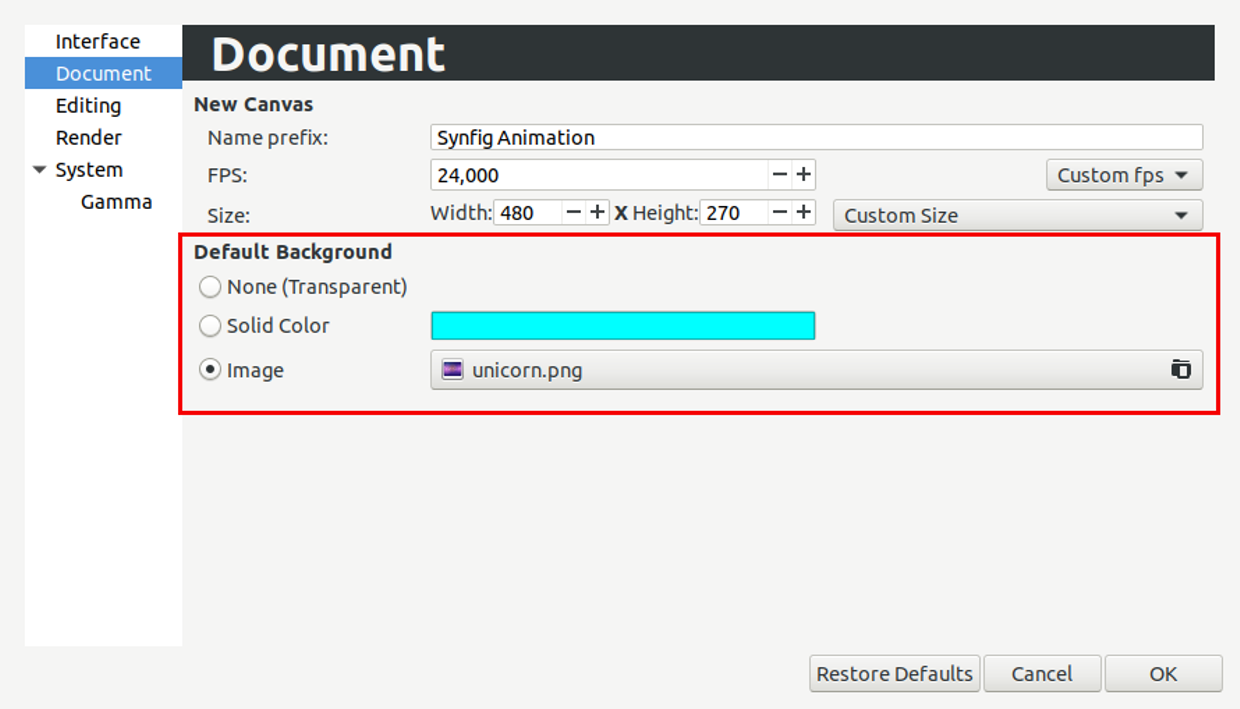Click the Name prefix text field
Viewport: 1240px width, 709px height.
pyautogui.click(x=817, y=138)
